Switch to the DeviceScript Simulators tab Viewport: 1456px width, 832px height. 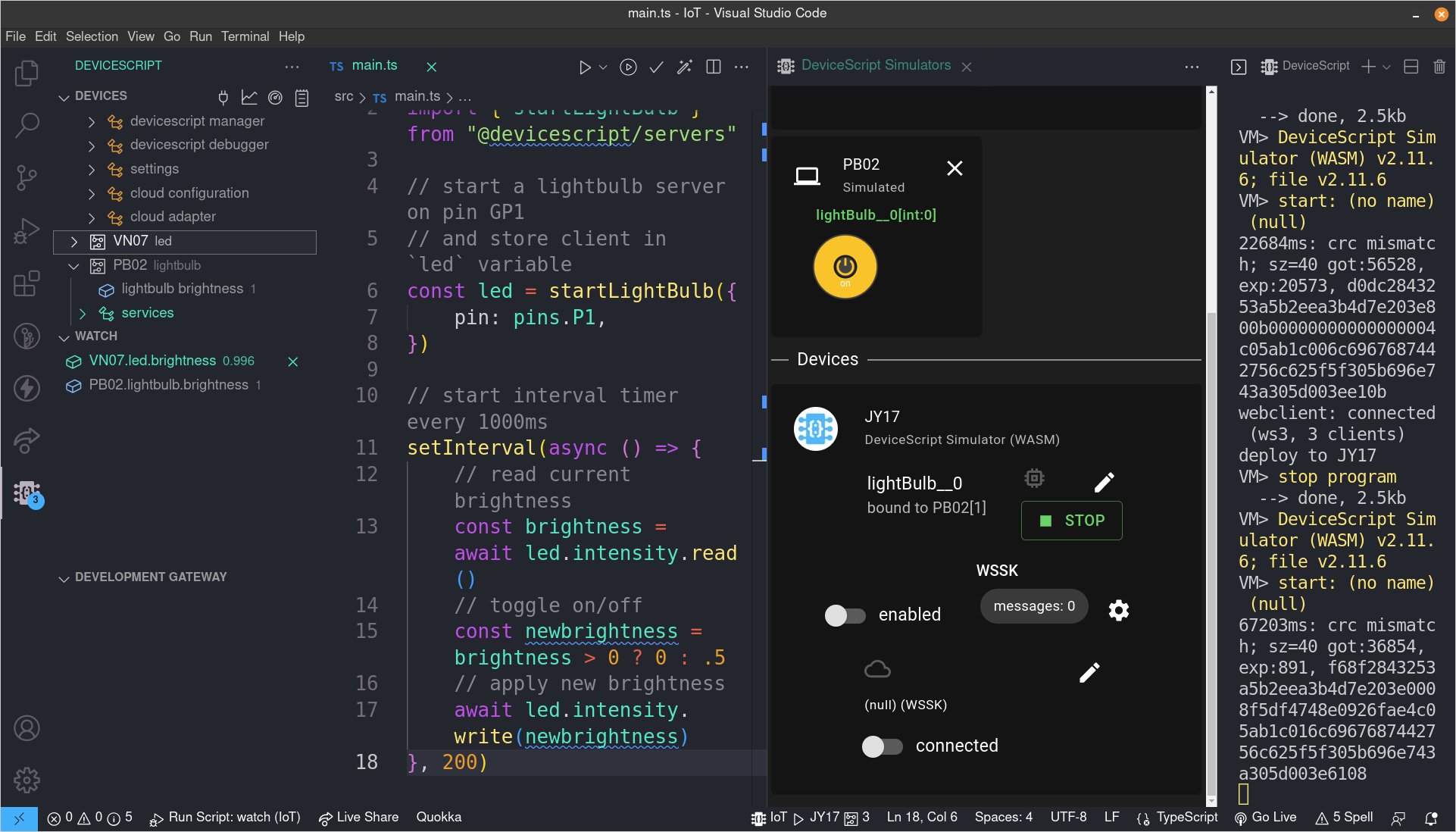875,65
